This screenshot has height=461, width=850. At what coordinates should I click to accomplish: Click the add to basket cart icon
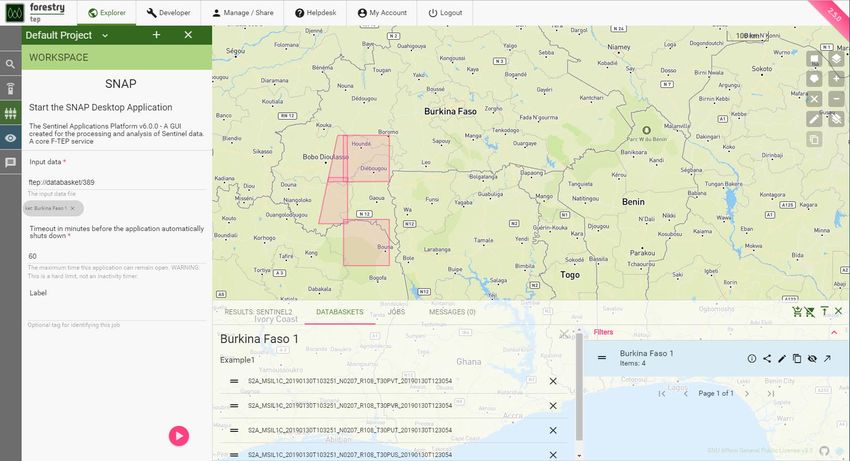(x=797, y=311)
